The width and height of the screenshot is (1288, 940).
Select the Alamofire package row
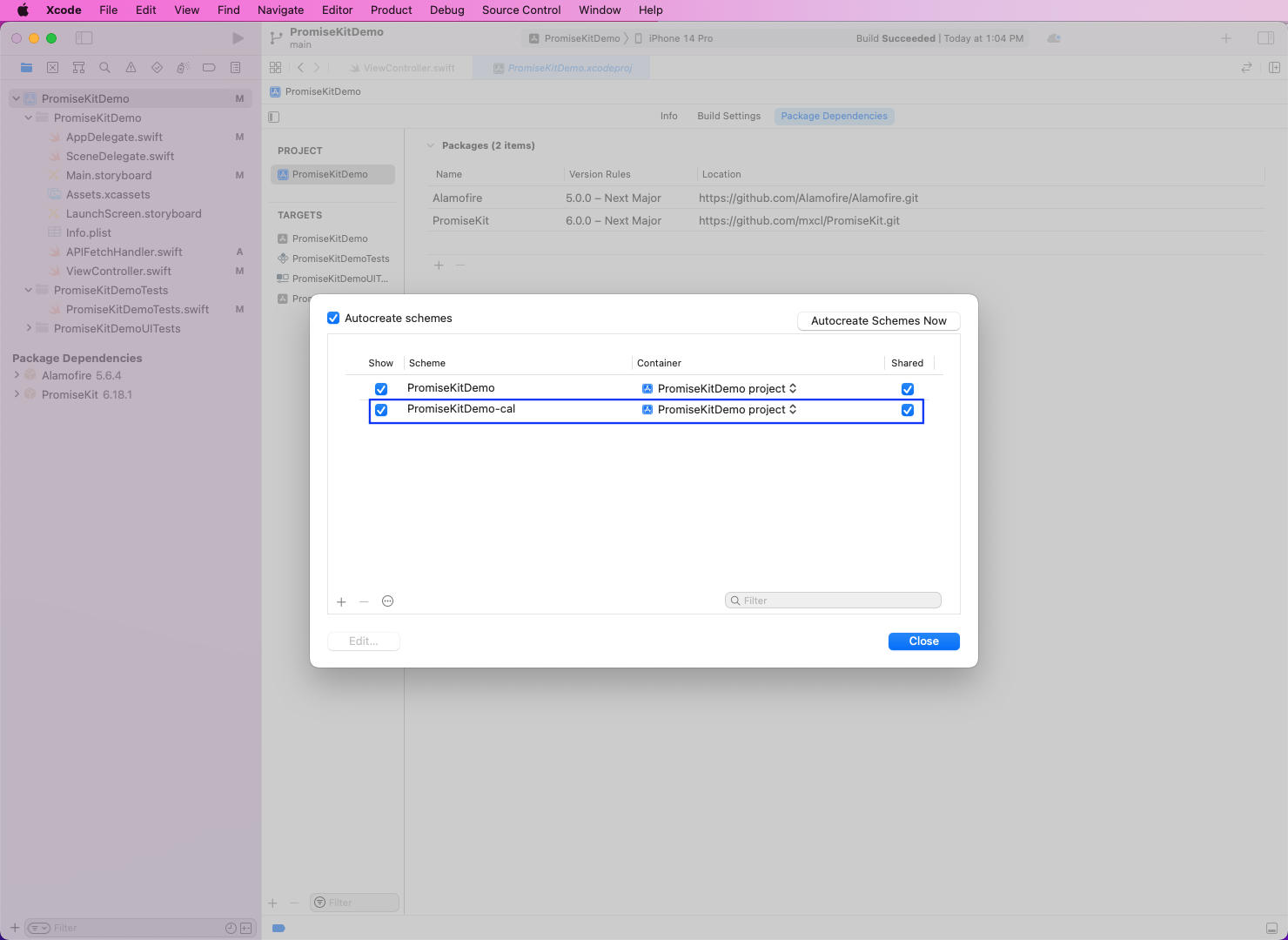[845, 198]
